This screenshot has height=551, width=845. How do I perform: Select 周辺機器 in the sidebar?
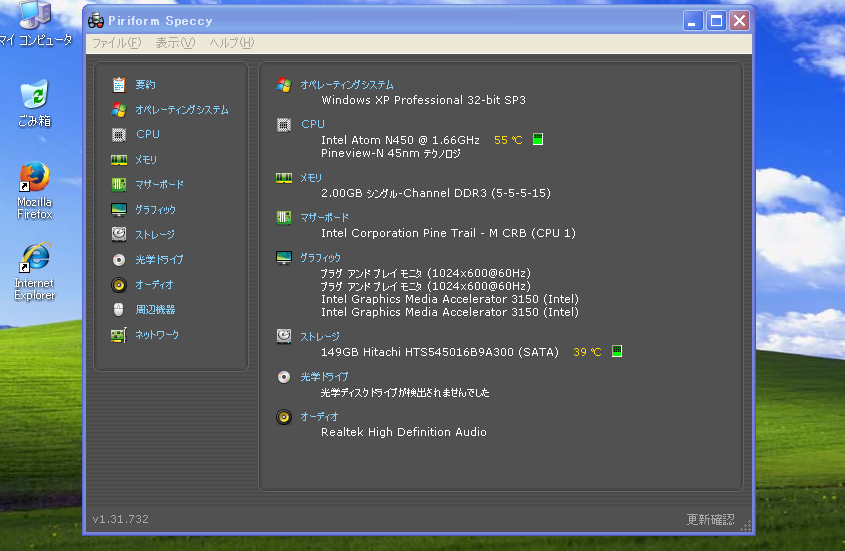point(155,309)
